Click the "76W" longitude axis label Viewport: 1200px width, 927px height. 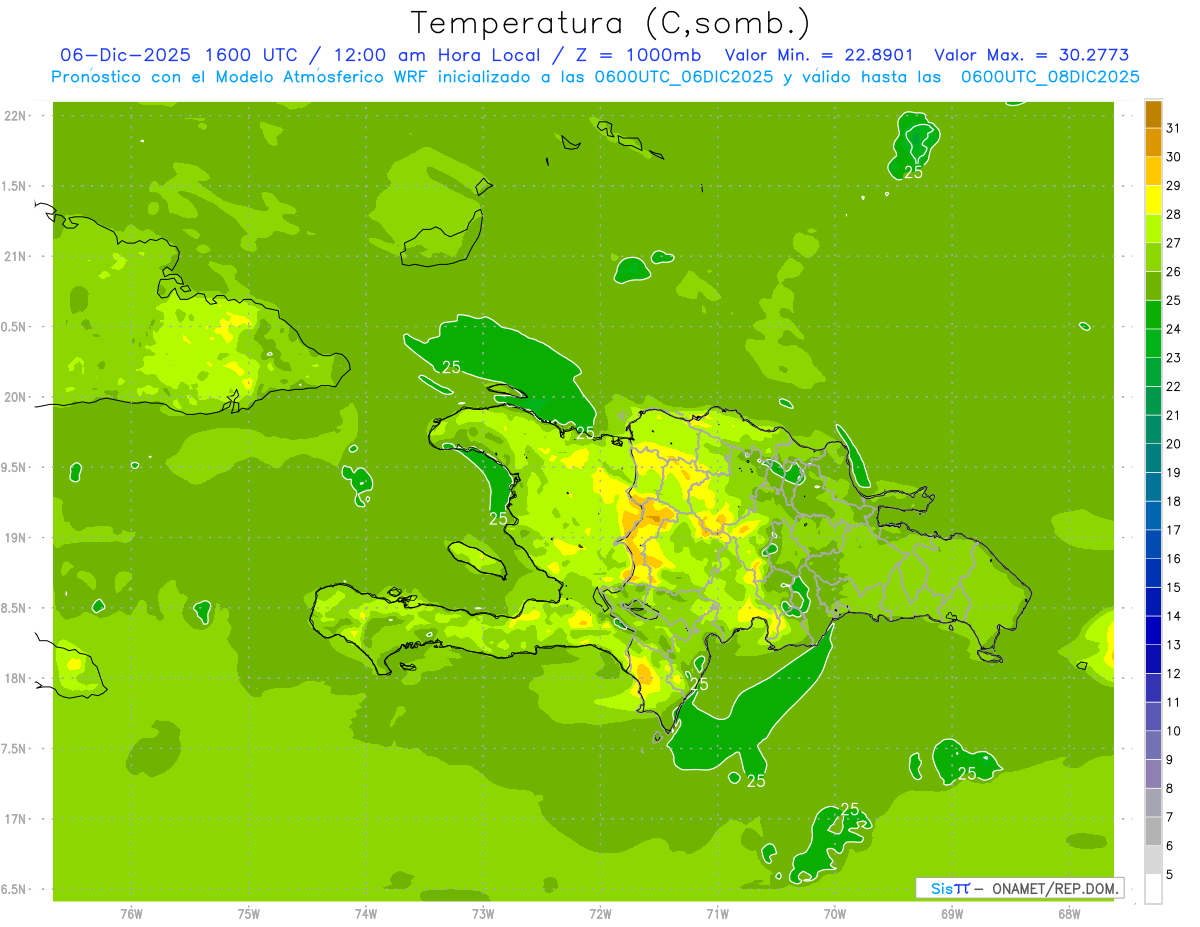pos(131,914)
